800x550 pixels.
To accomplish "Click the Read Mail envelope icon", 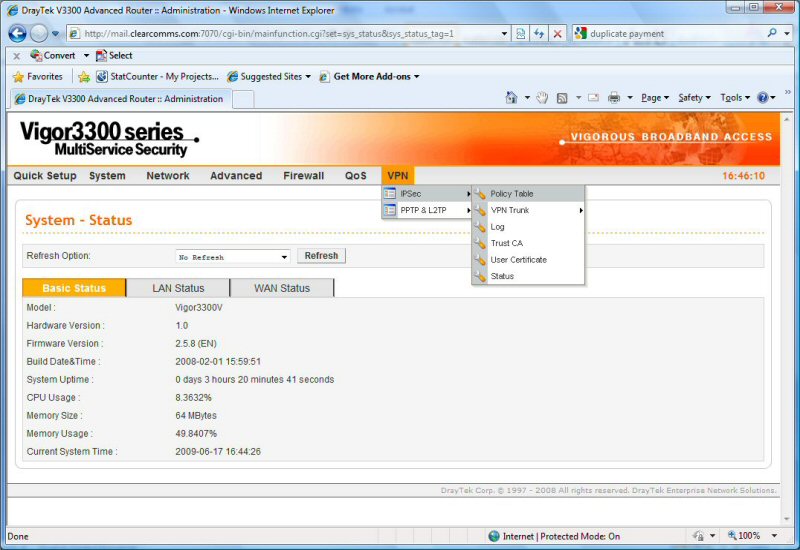I will pos(593,97).
